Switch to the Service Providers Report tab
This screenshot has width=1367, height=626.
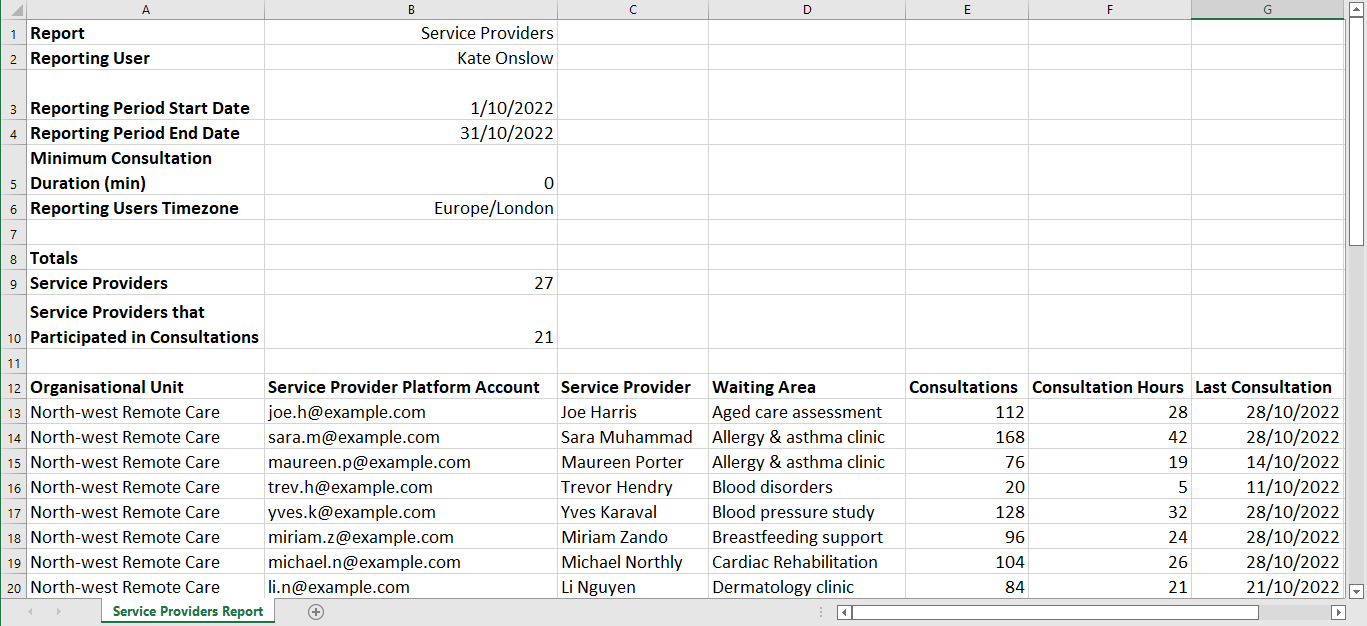[x=187, y=611]
